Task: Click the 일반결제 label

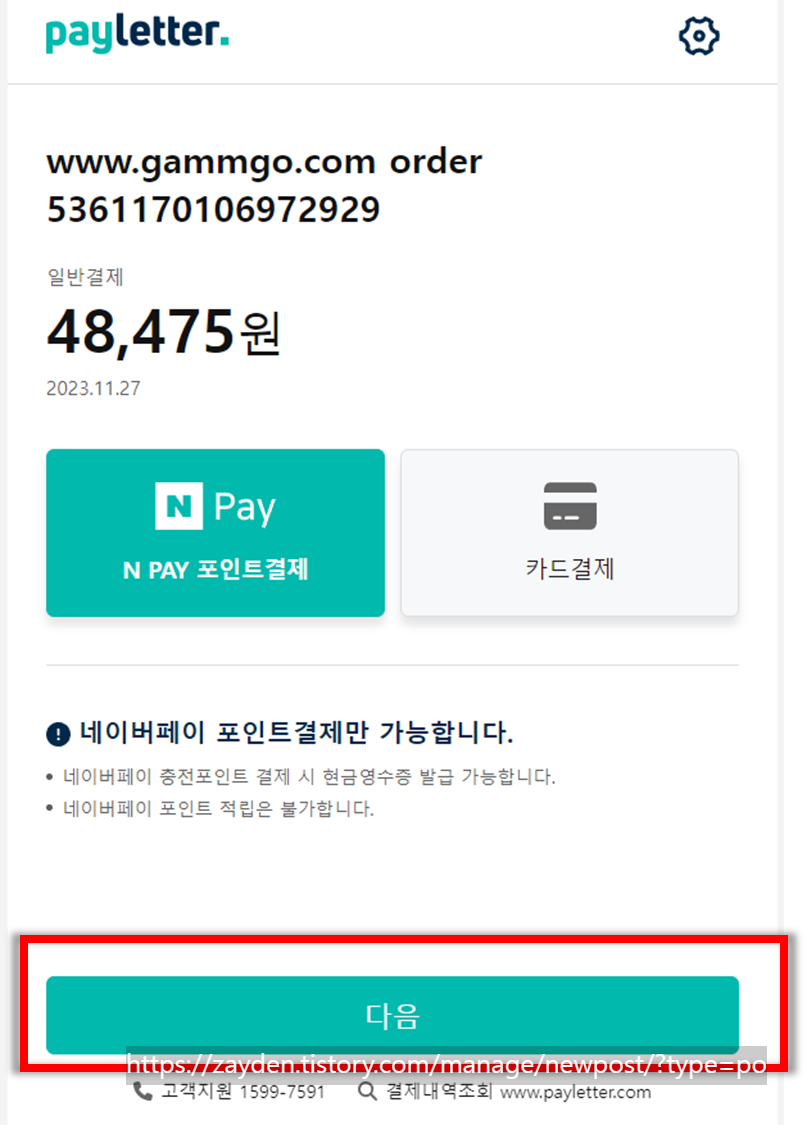Action: [85, 277]
